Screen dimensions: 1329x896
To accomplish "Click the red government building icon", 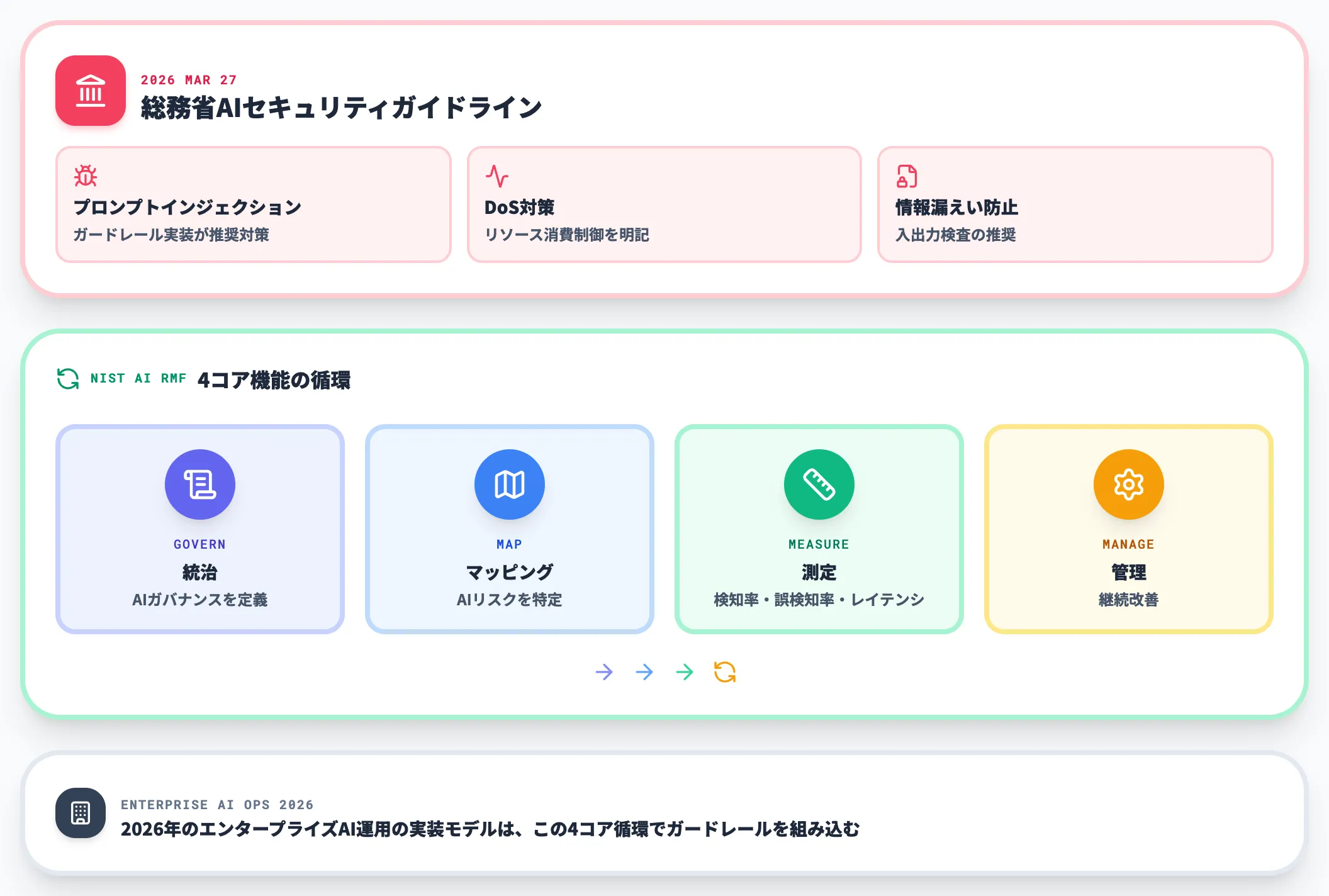I will click(x=91, y=91).
